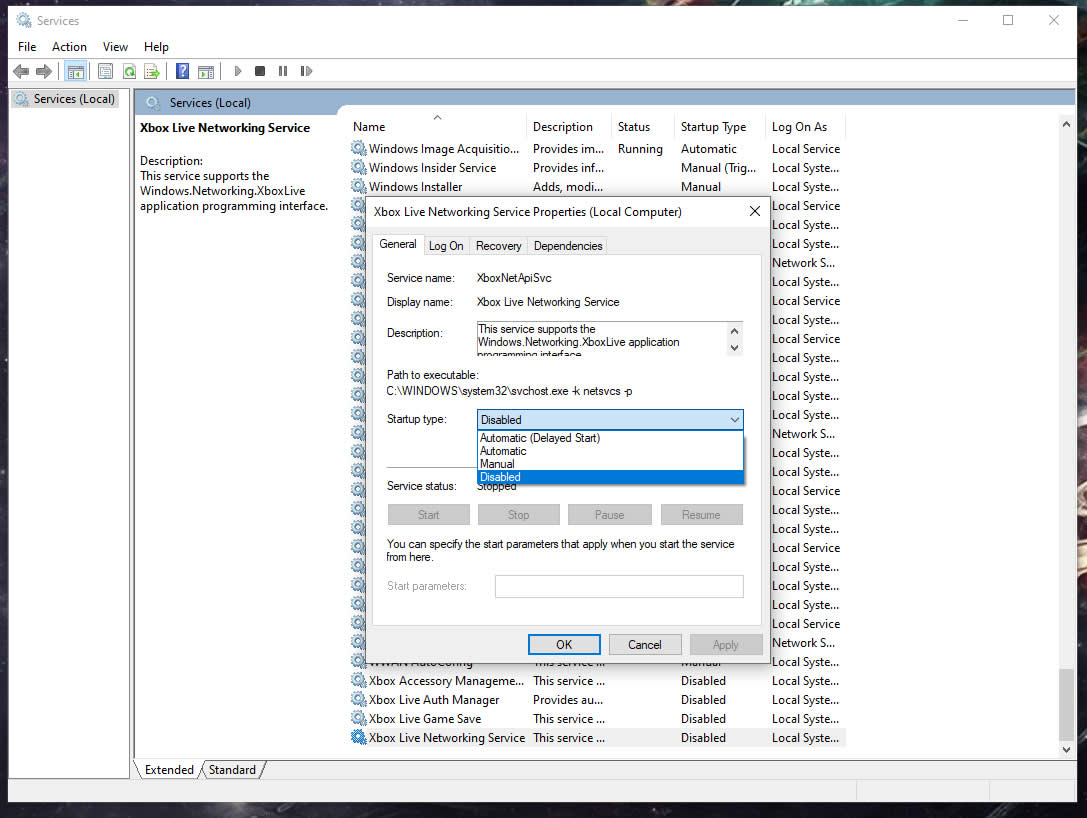This screenshot has height=818, width=1087.
Task: Click Cancel in properties dialog
Action: coord(645,645)
